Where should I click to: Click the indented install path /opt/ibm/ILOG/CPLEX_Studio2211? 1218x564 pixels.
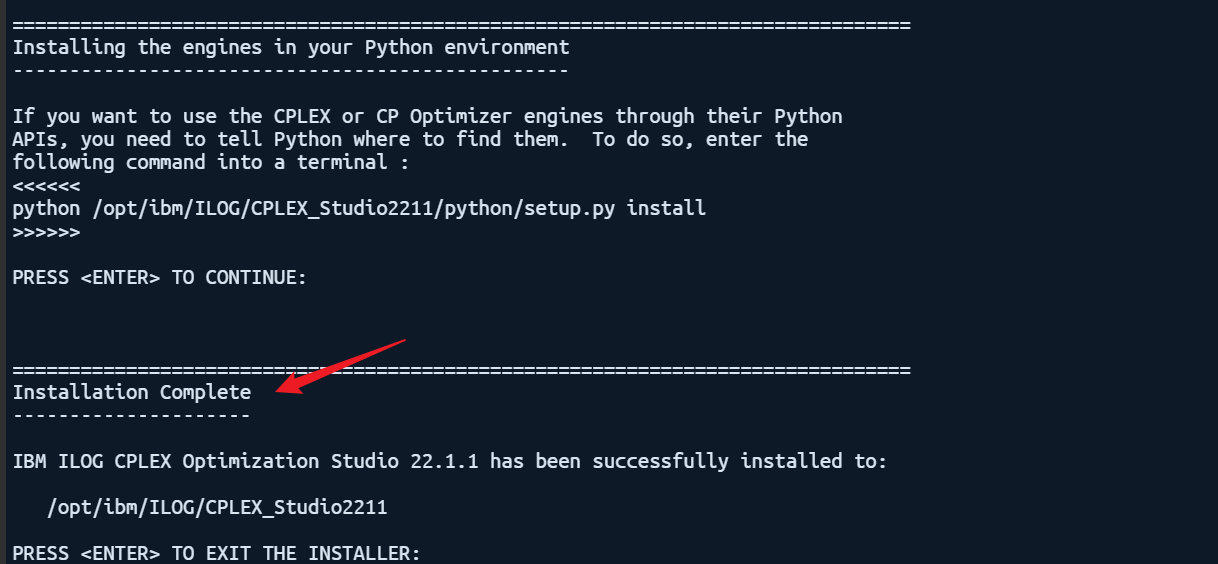pyautogui.click(x=217, y=507)
